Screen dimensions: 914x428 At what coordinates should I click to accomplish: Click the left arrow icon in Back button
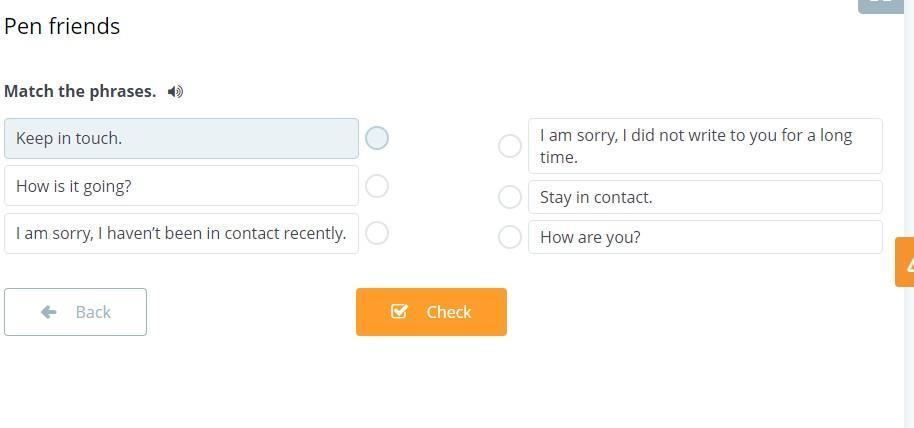[x=49, y=312]
